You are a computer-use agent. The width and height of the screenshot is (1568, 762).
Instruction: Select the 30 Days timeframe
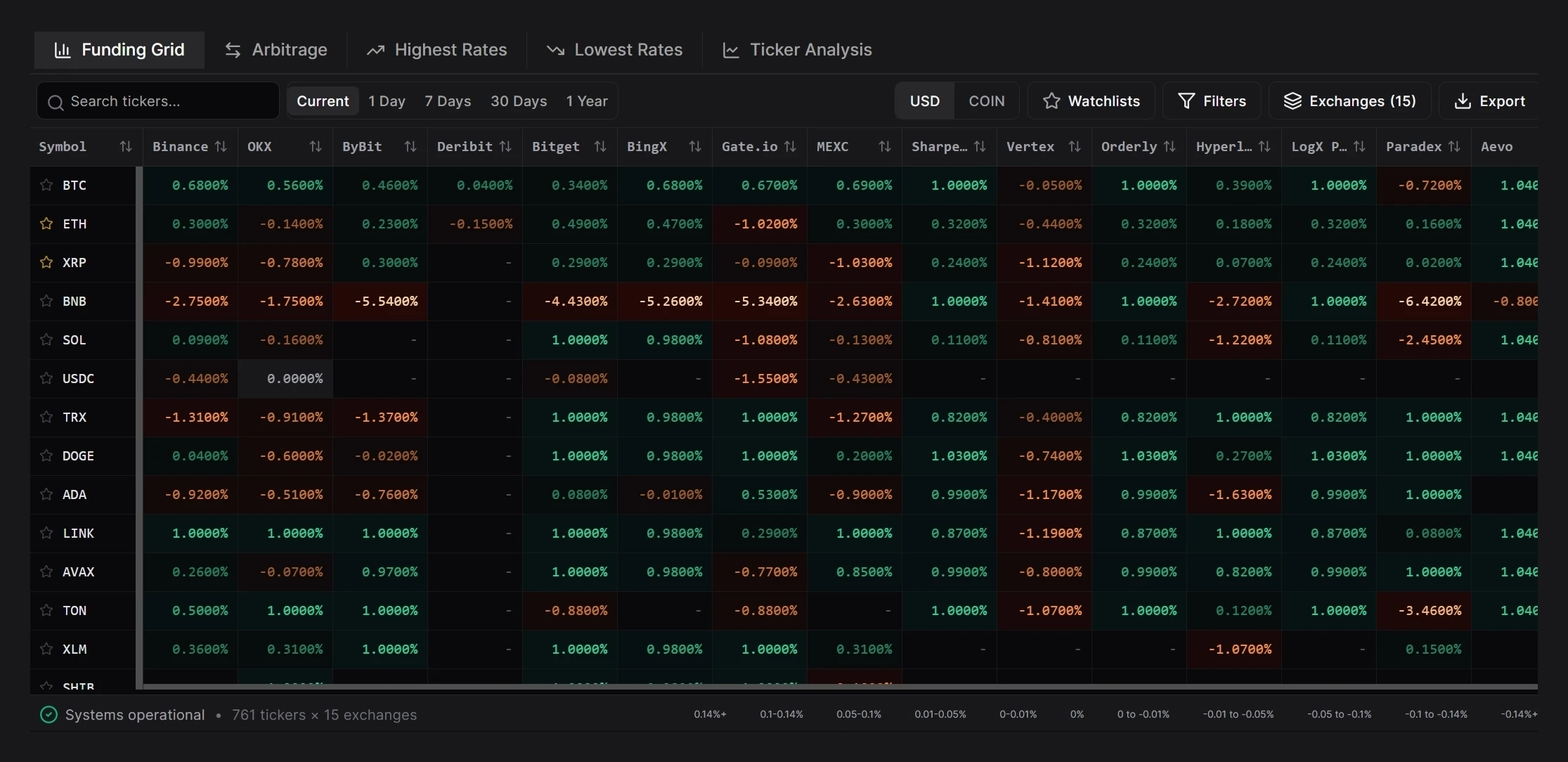click(x=519, y=101)
